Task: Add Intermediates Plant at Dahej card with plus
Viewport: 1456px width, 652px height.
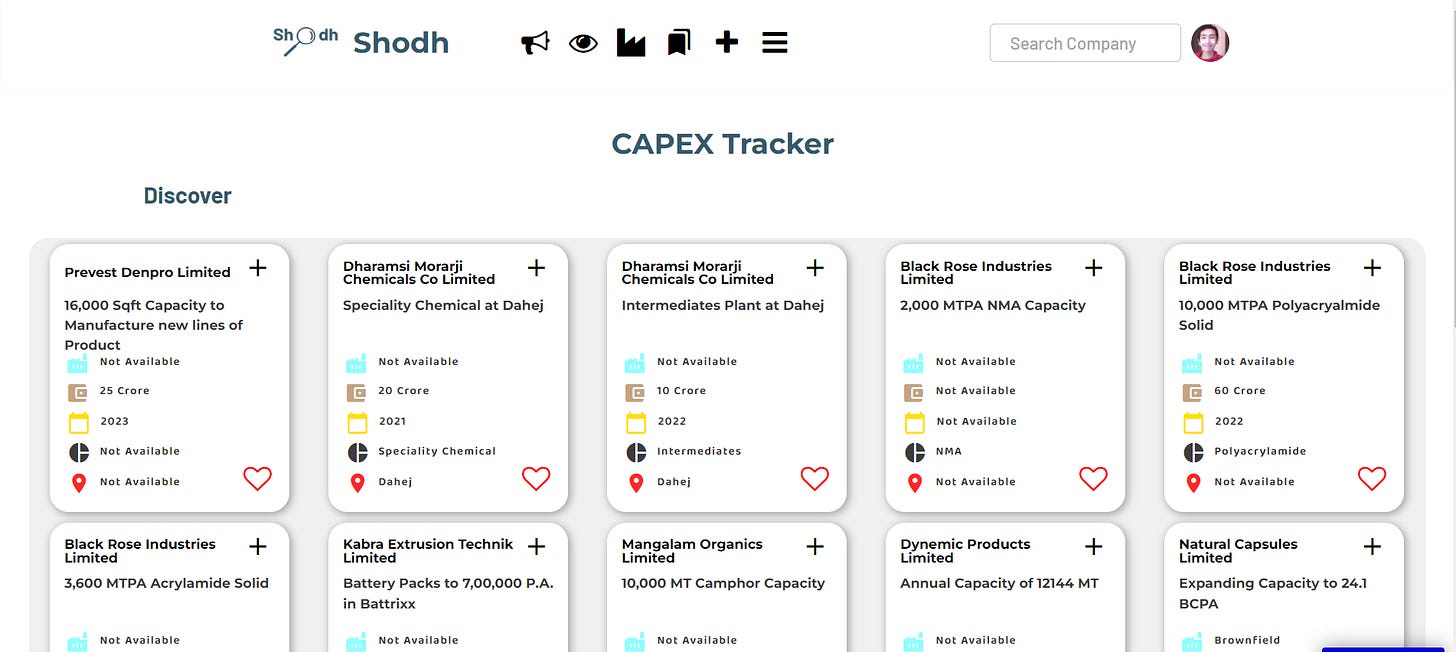Action: (815, 267)
